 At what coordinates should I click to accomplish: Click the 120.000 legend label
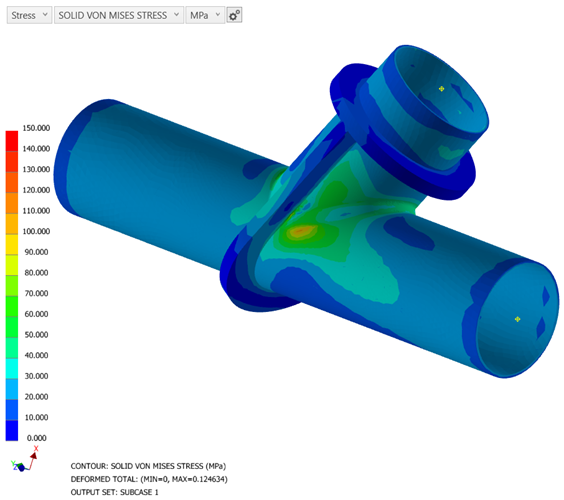36,190
